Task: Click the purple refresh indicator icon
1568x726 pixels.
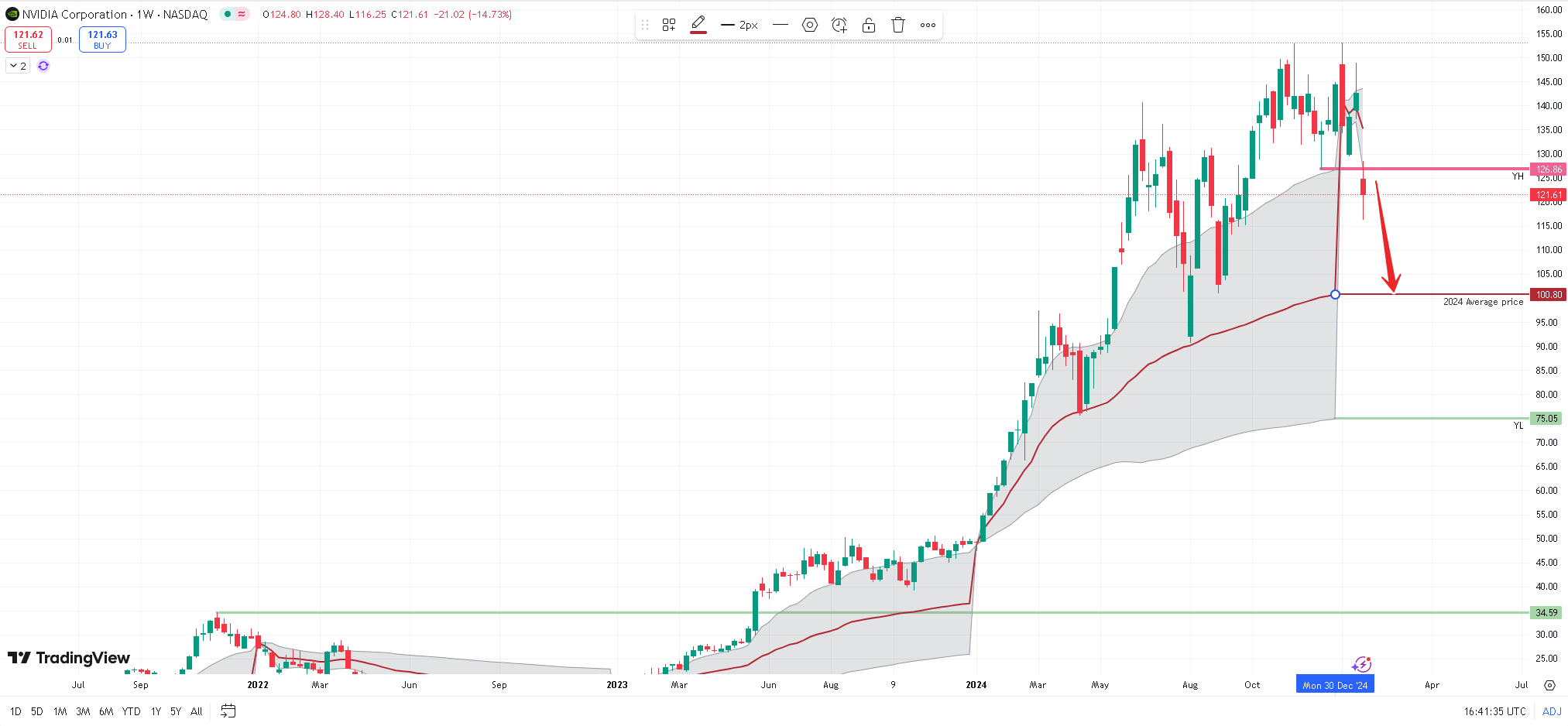Action: 43,66
